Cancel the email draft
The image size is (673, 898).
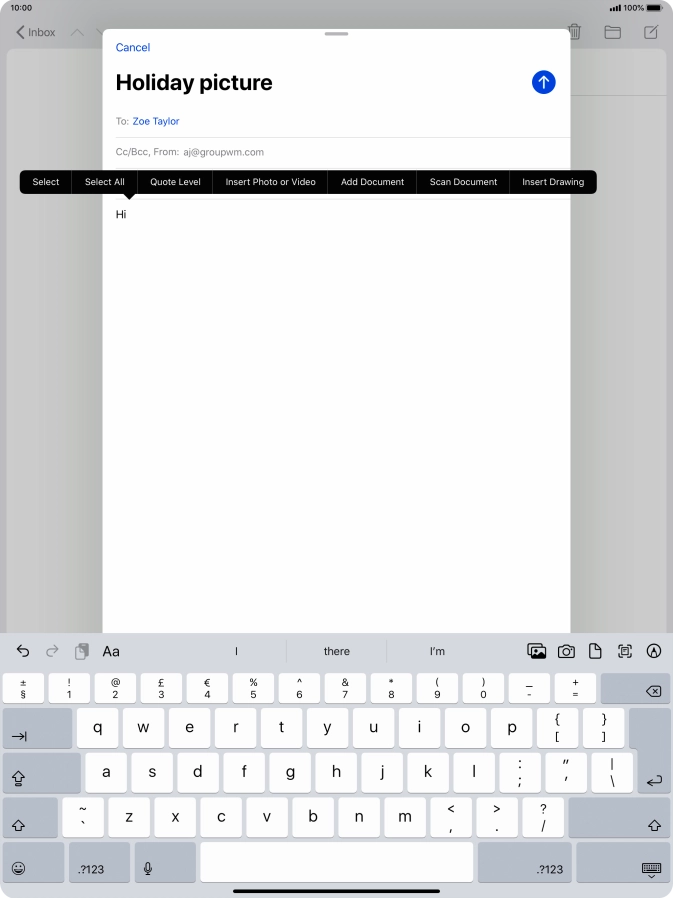tap(133, 47)
